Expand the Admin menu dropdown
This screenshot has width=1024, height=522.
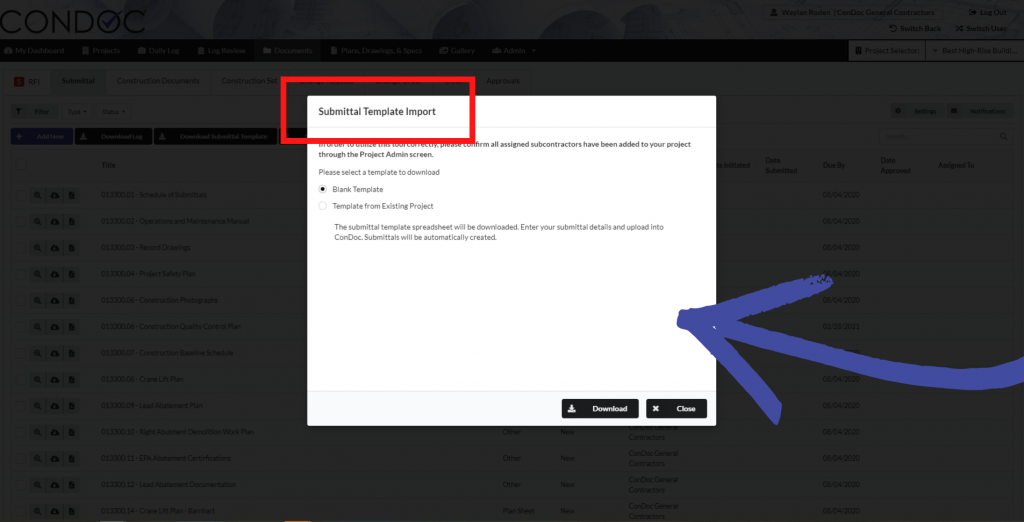pyautogui.click(x=515, y=50)
